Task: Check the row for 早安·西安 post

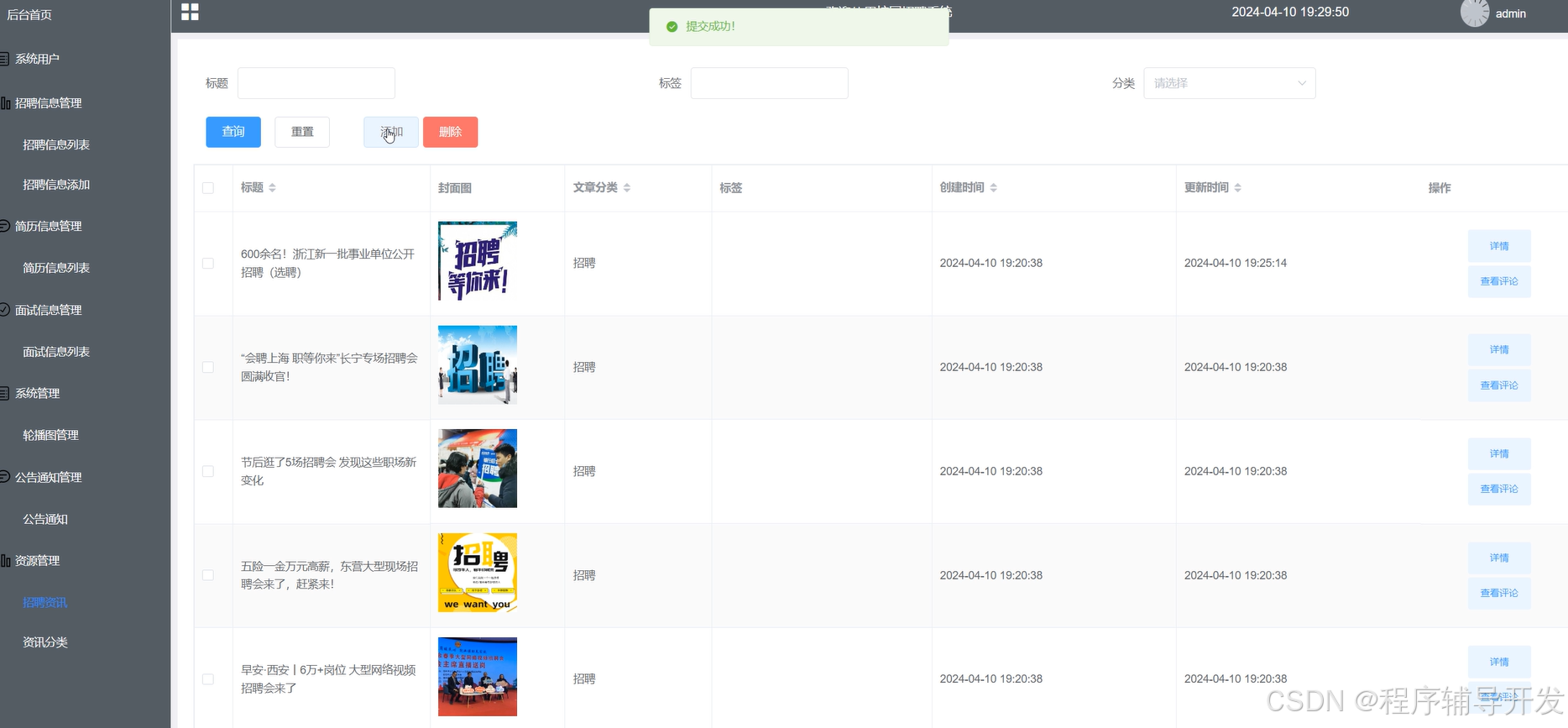Action: pyautogui.click(x=208, y=678)
